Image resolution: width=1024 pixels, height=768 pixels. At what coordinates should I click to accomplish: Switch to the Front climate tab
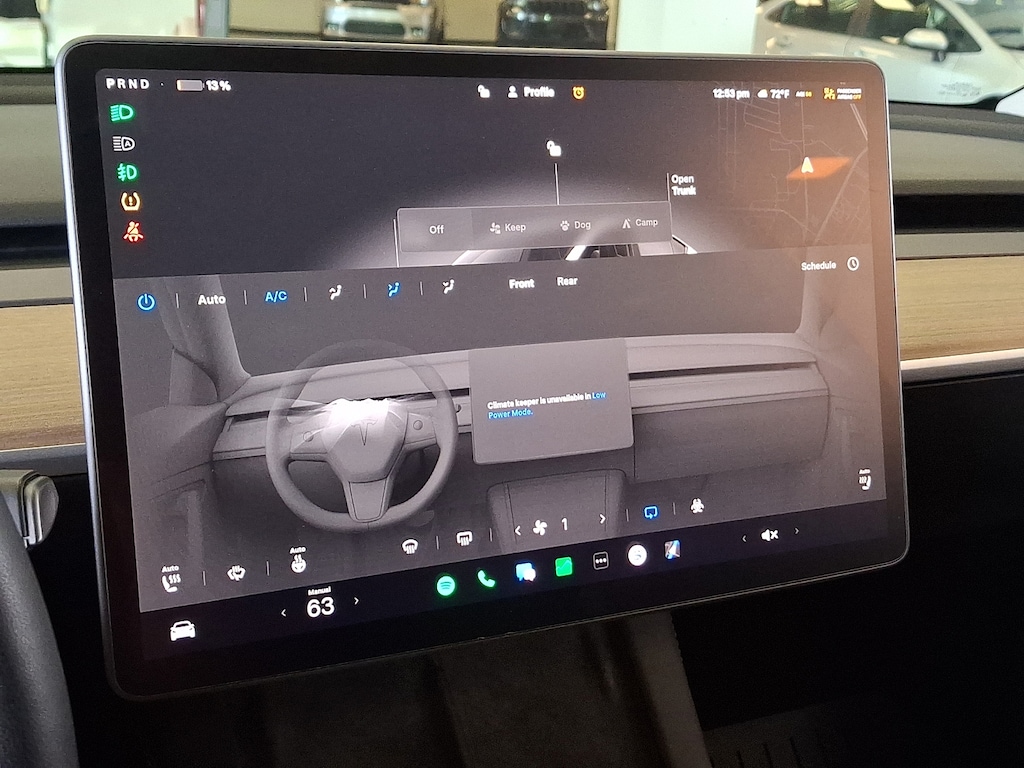tap(521, 283)
